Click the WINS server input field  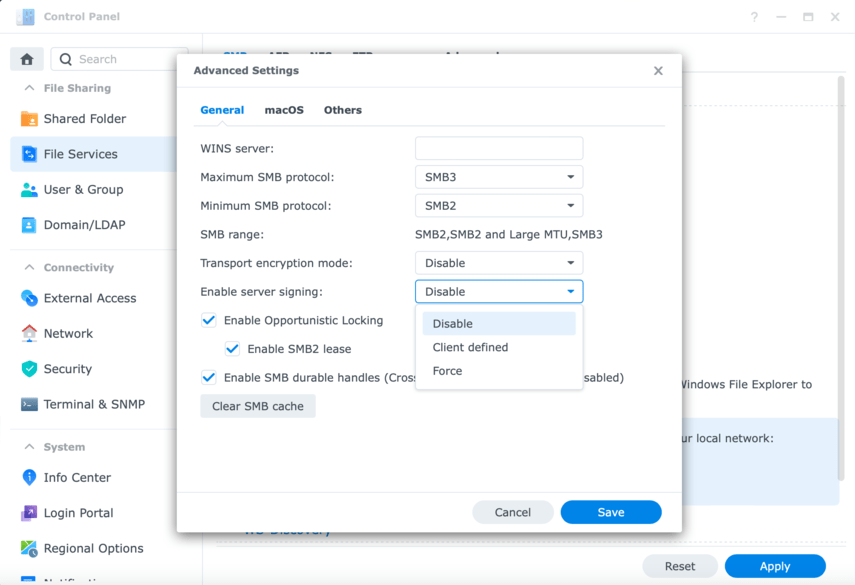point(499,148)
